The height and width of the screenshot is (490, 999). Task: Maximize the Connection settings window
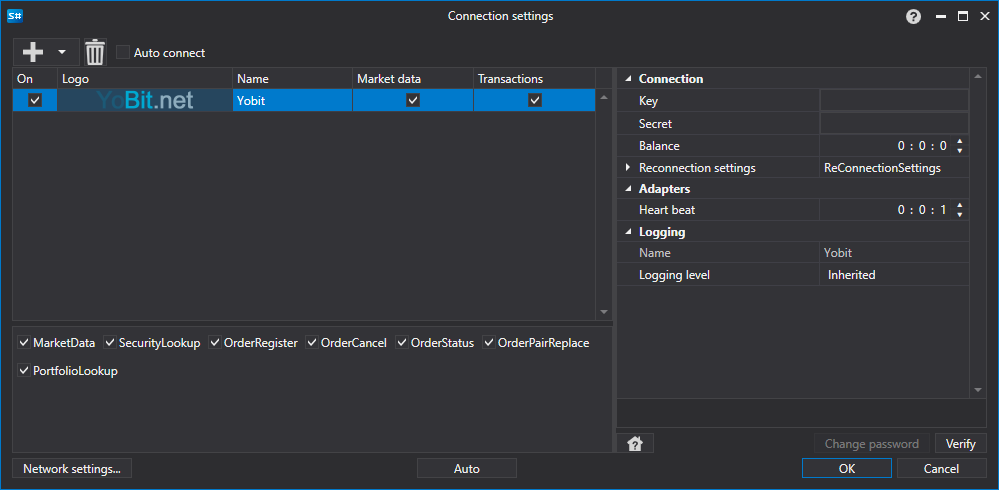[963, 17]
